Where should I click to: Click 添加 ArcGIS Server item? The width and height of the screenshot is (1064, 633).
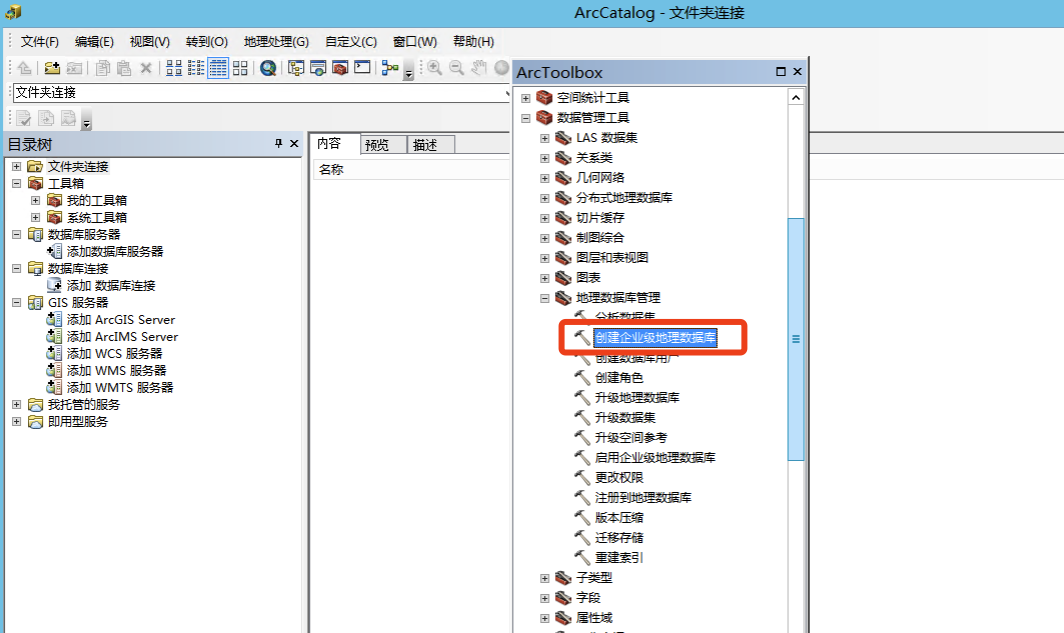[x=121, y=320]
